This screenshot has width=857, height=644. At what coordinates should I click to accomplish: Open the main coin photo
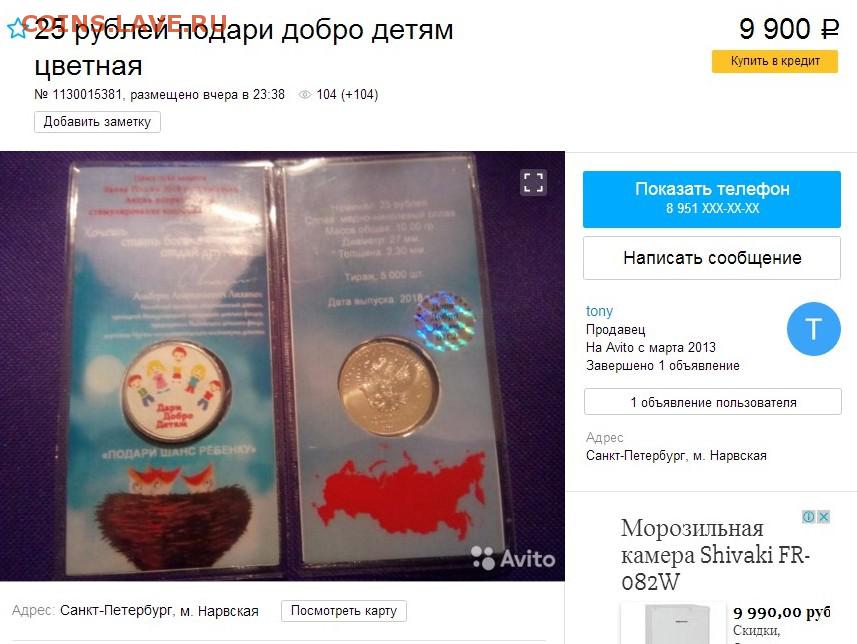(x=282, y=366)
